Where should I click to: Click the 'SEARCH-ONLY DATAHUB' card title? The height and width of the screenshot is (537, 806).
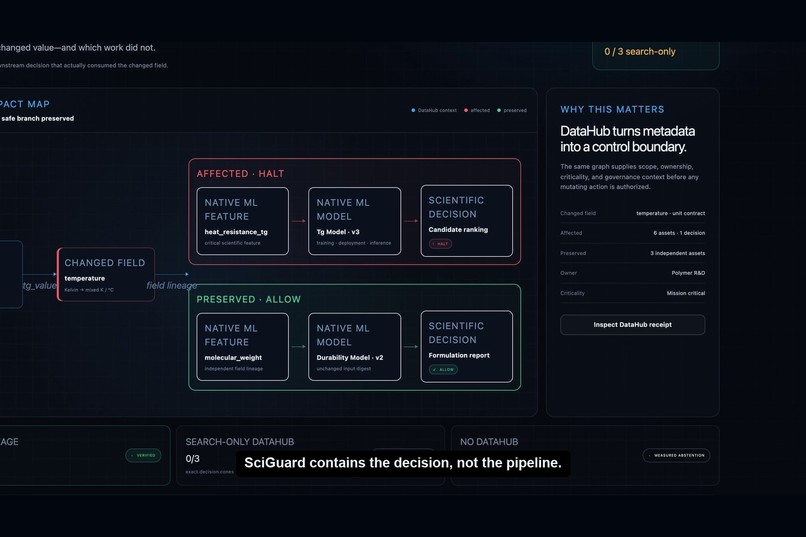pyautogui.click(x=240, y=442)
